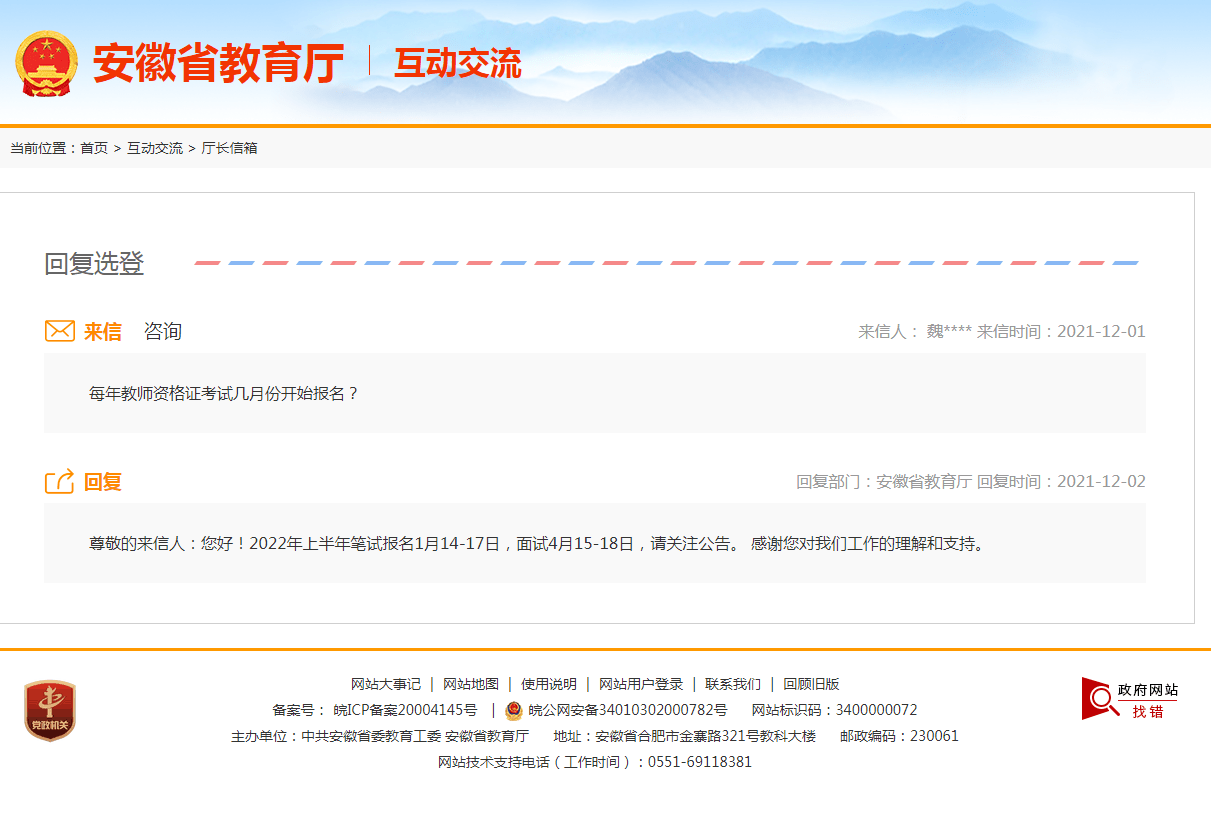The image size is (1211, 826).
Task: Open the 回顾旧版 footer link
Action: tap(811, 684)
